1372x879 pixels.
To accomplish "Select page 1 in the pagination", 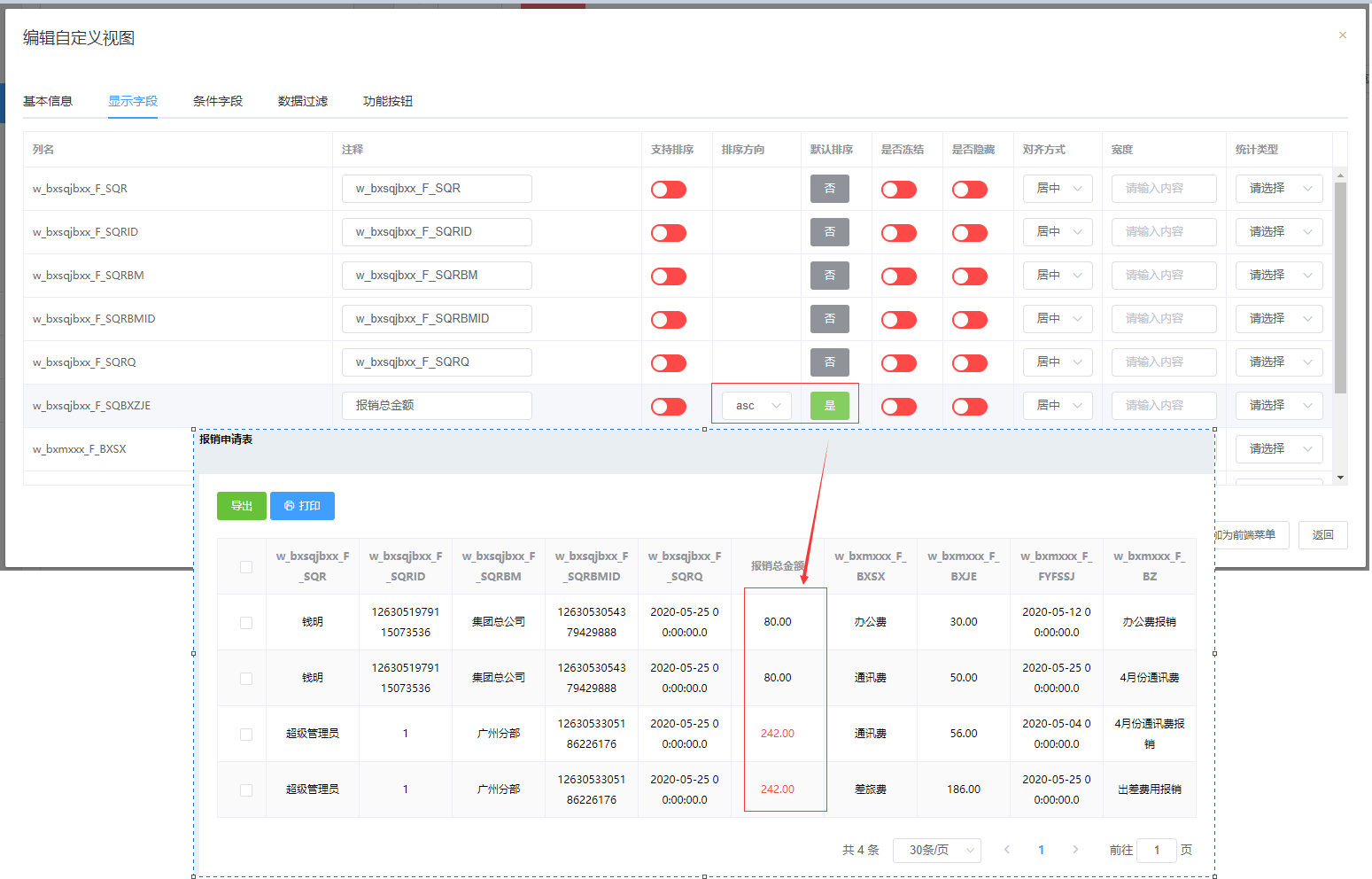I will pos(1042,850).
